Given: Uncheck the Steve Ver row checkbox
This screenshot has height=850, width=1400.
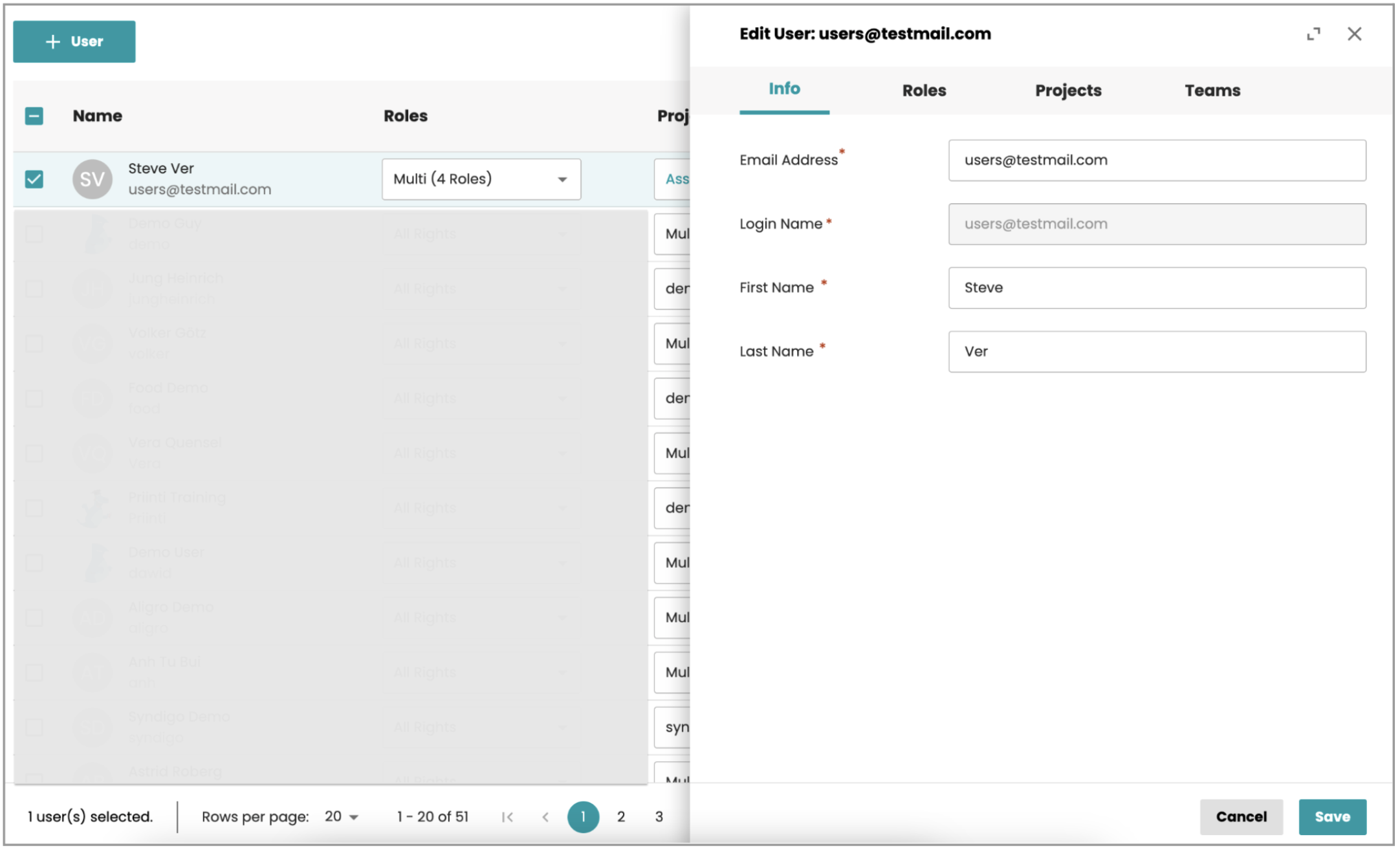Looking at the screenshot, I should pyautogui.click(x=34, y=179).
